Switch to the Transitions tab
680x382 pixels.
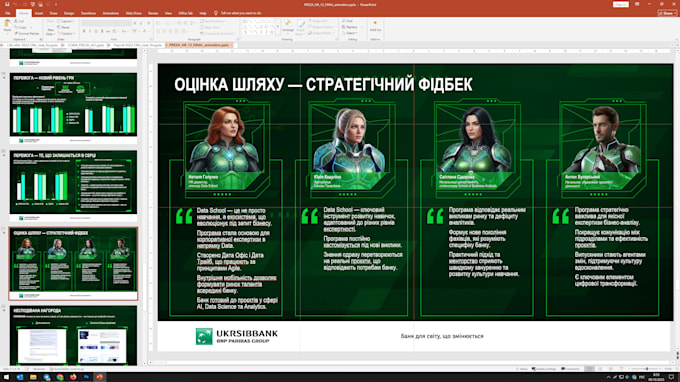click(88, 13)
